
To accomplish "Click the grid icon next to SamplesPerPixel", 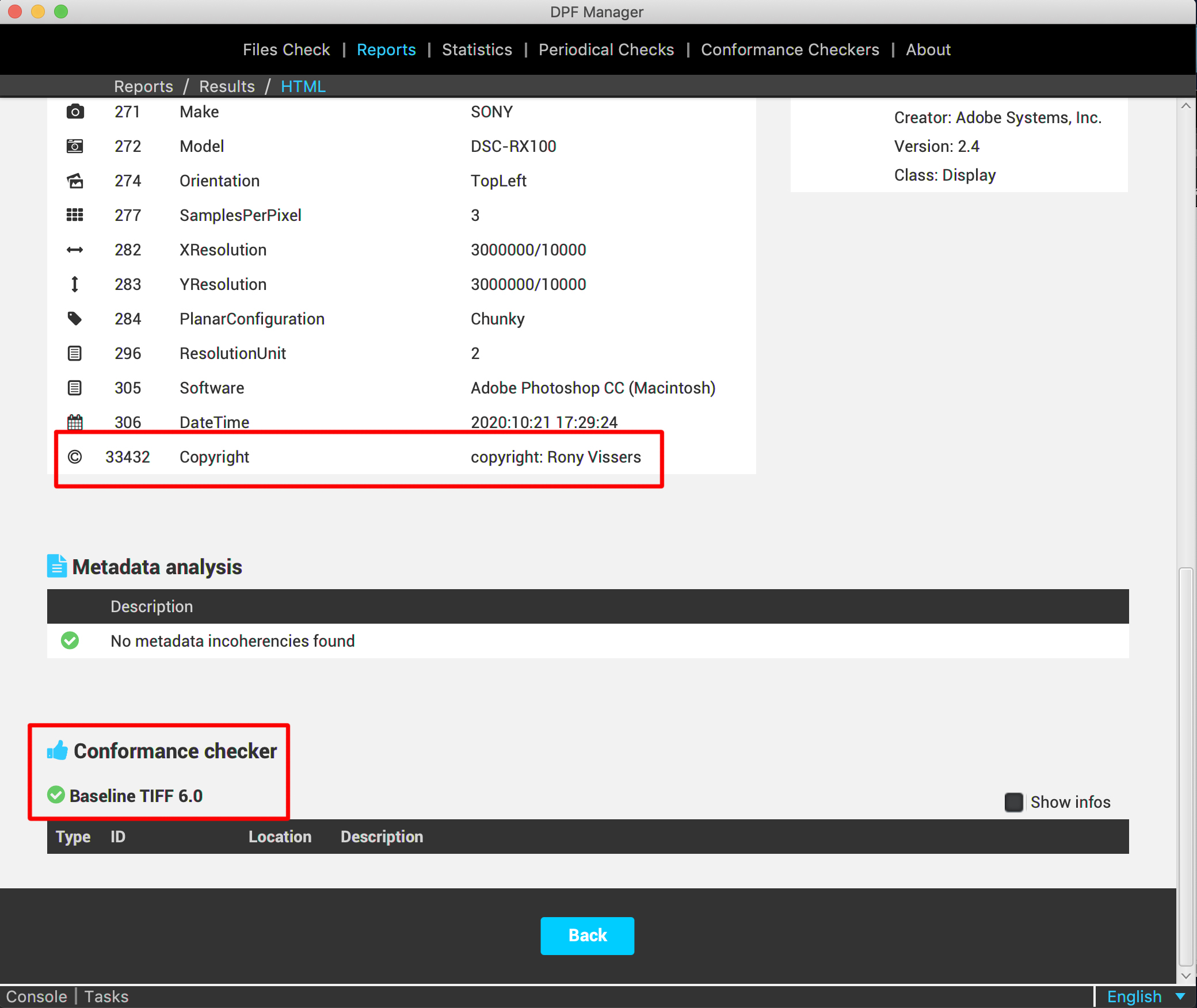I will pos(75,215).
